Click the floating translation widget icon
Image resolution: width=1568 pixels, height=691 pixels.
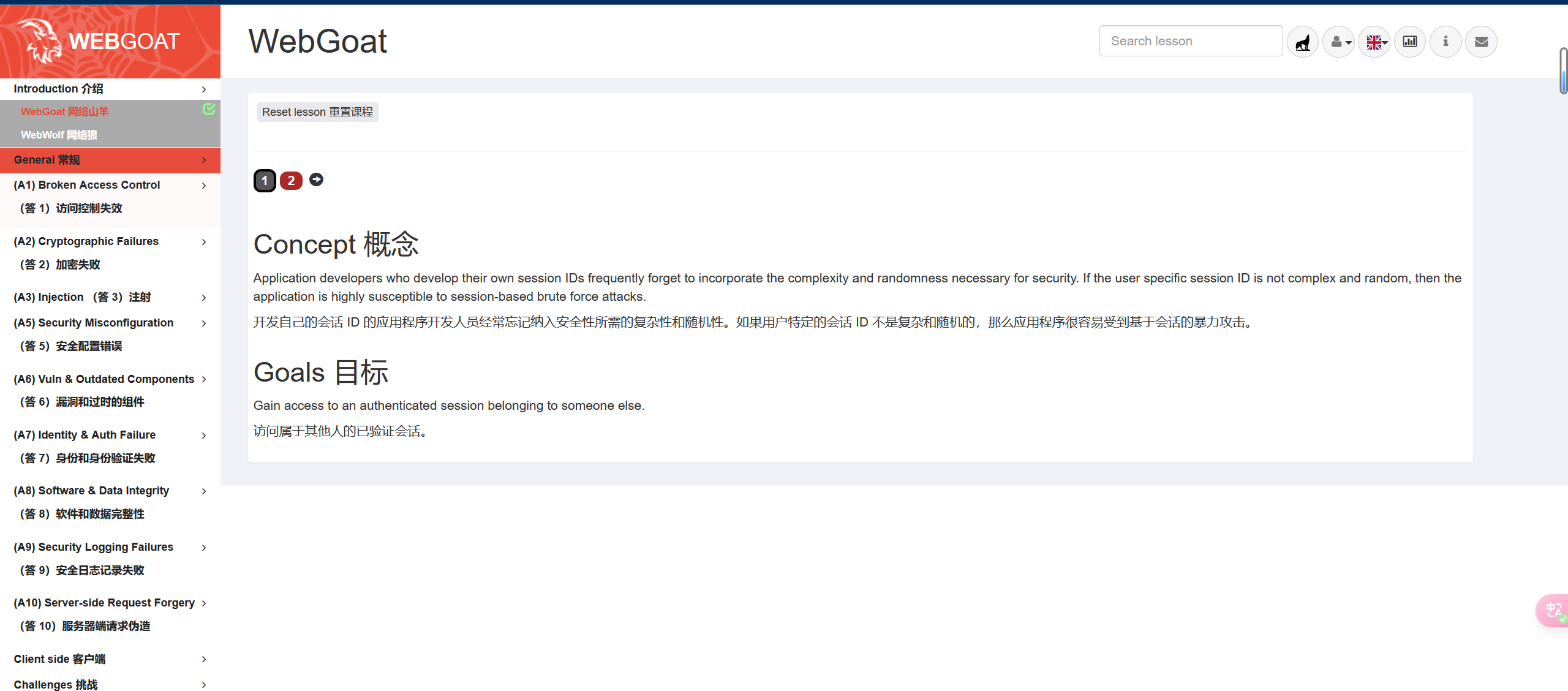pos(1553,610)
